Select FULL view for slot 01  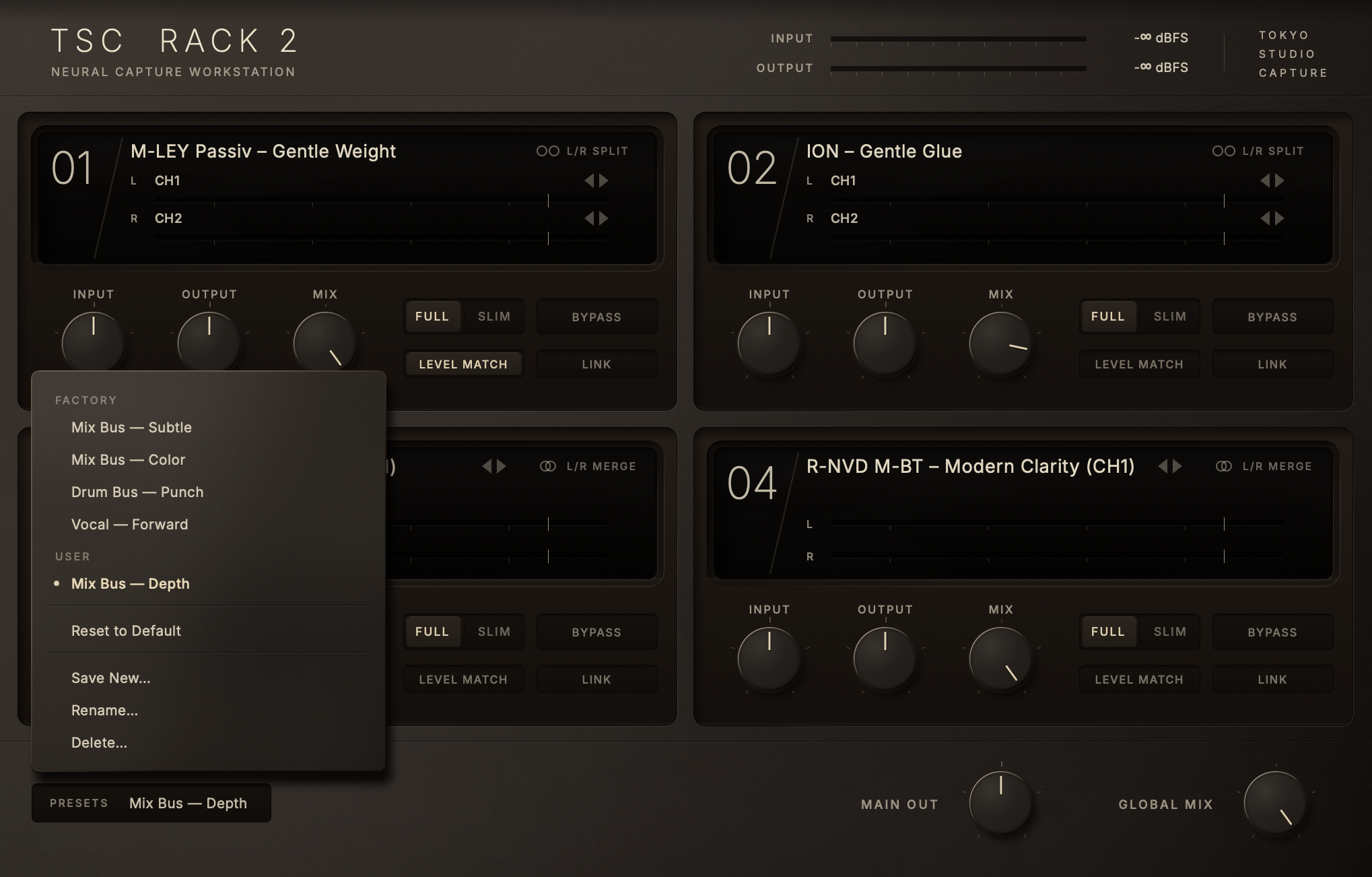click(x=432, y=317)
